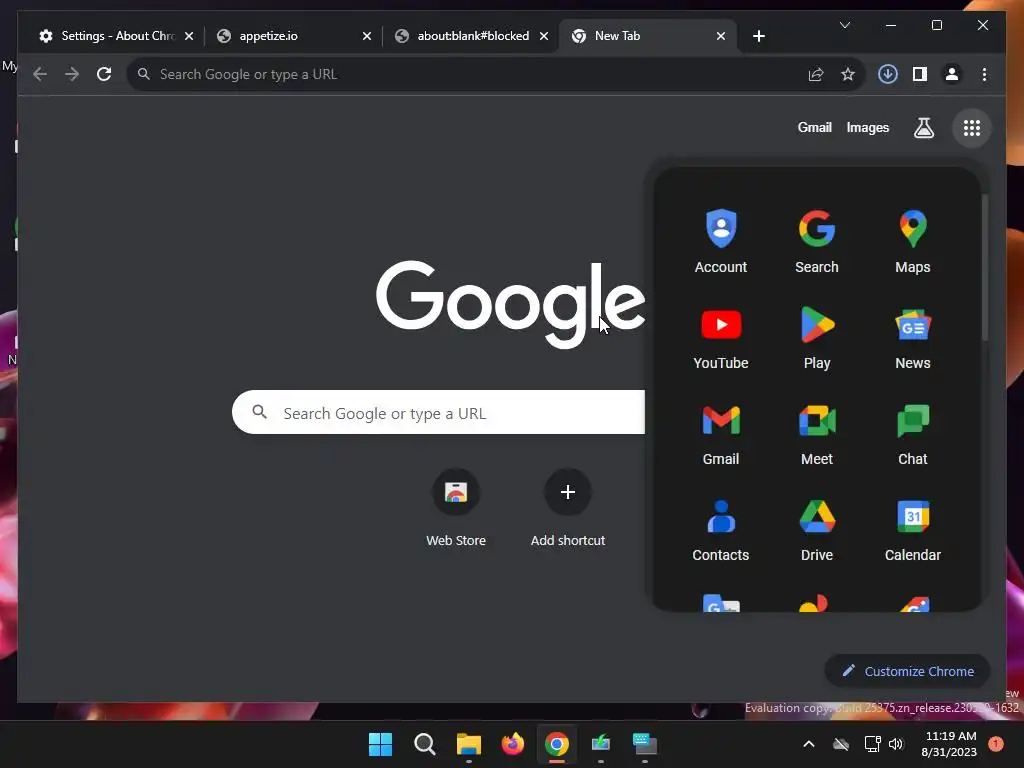Viewport: 1024px width, 768px height.
Task: Launch Firefox from the taskbar
Action: [513, 744]
